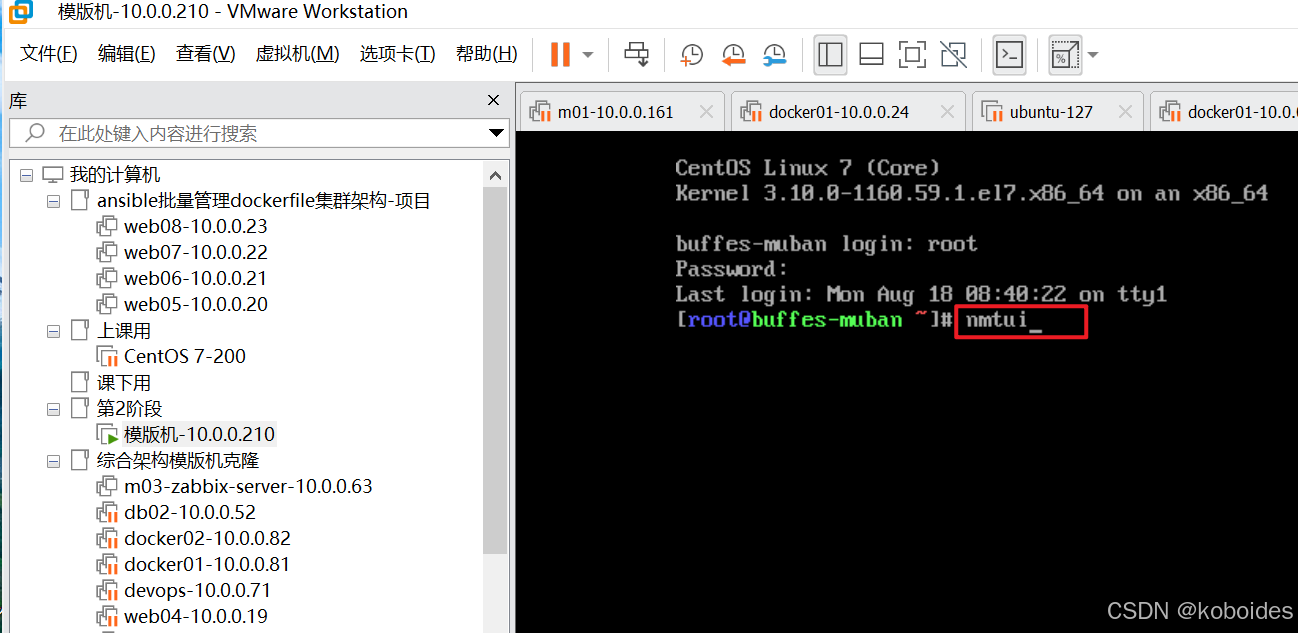Viewport: 1298px width, 633px height.
Task: Select docker01-10.0.0.81 in the library
Action: coord(206,565)
